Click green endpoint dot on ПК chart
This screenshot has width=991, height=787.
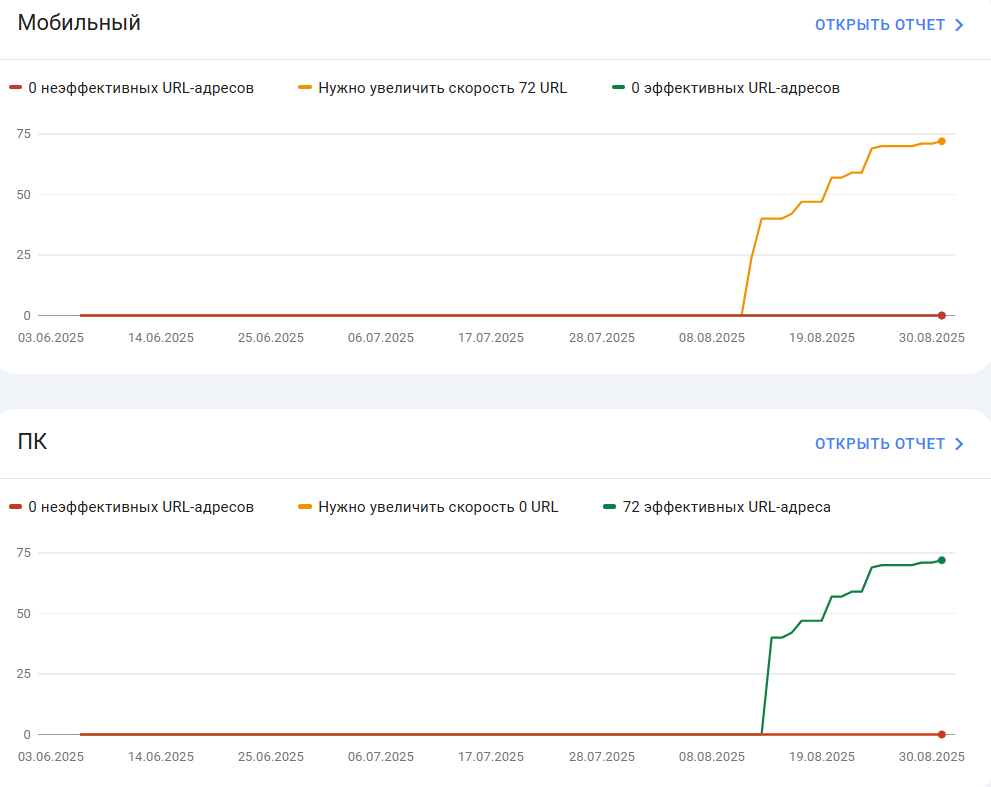[942, 560]
